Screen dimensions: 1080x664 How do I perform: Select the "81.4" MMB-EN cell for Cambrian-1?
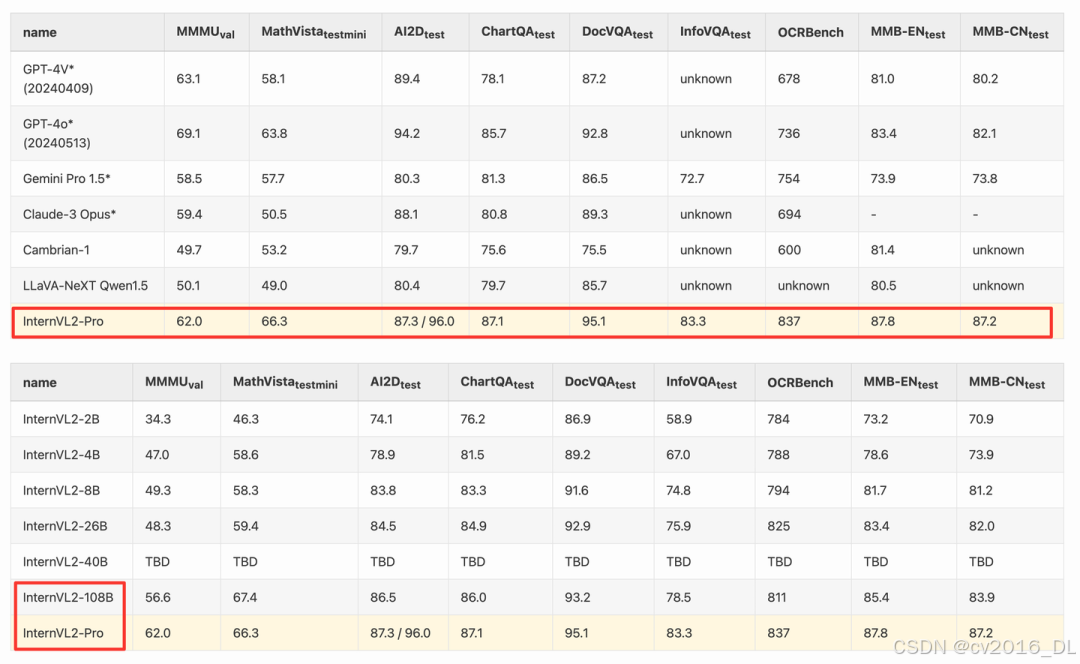882,250
